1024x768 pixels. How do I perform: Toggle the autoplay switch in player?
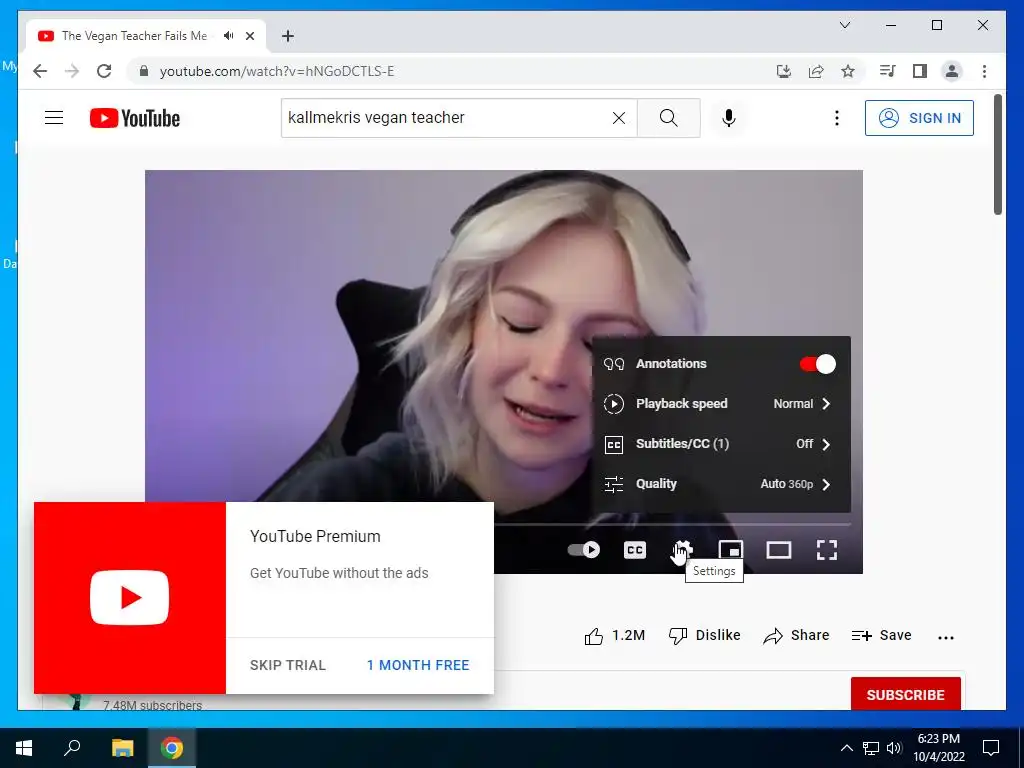pyautogui.click(x=583, y=550)
